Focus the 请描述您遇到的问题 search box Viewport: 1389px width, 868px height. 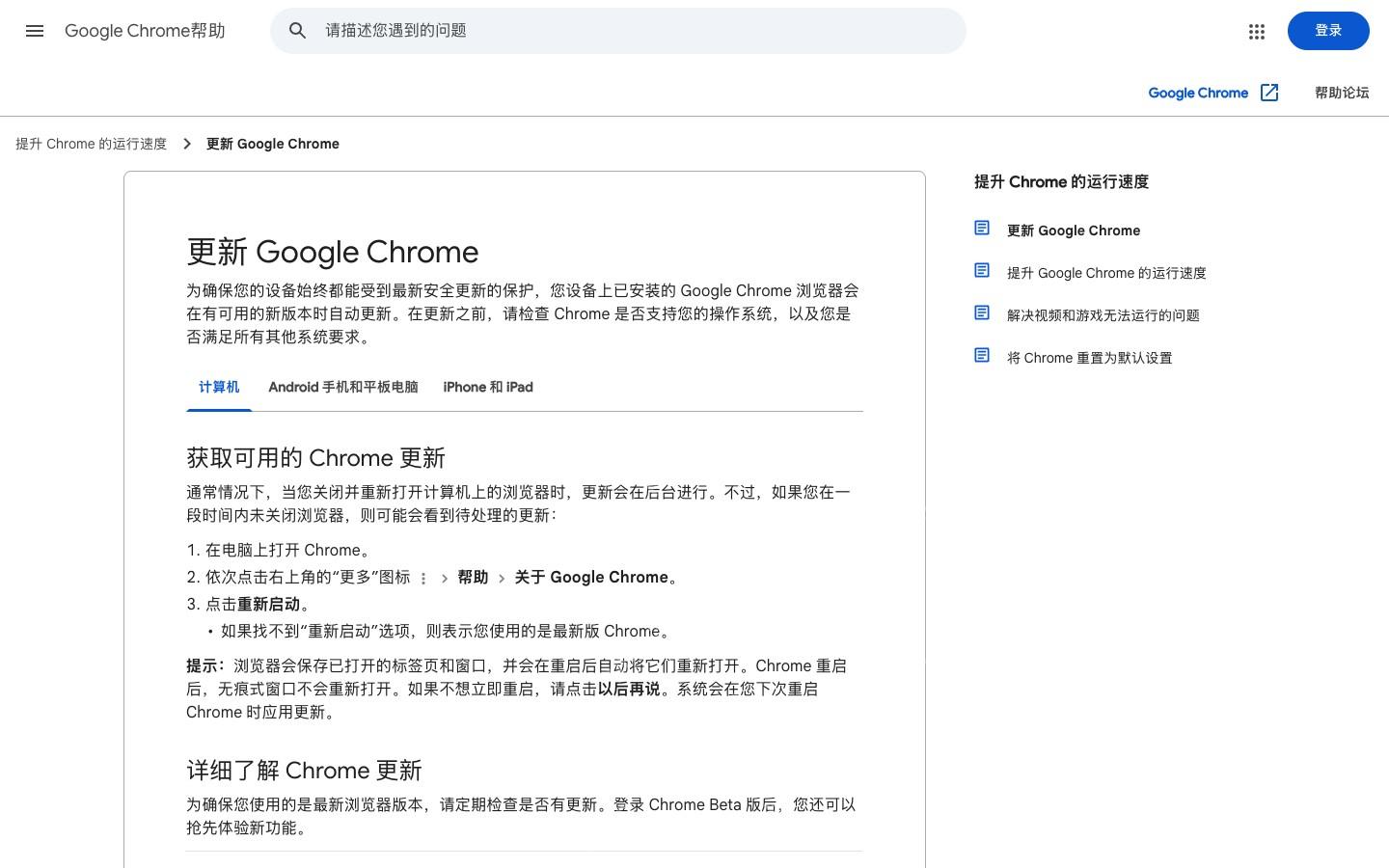(618, 31)
